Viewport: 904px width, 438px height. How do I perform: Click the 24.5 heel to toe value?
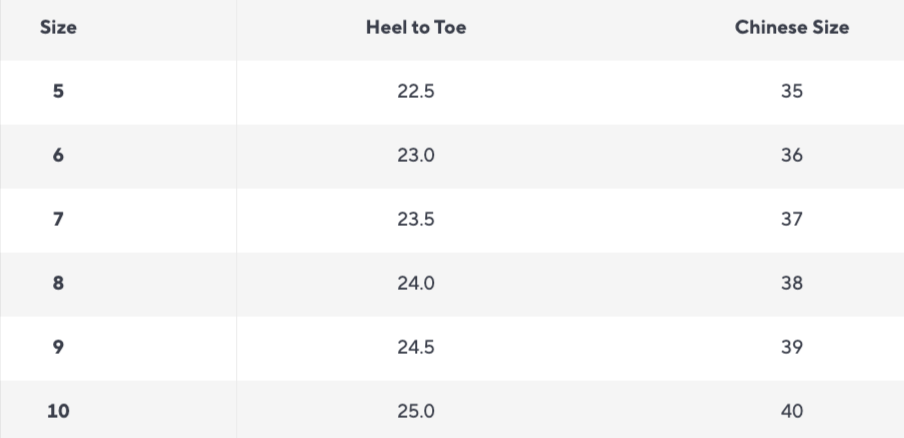pyautogui.click(x=416, y=348)
